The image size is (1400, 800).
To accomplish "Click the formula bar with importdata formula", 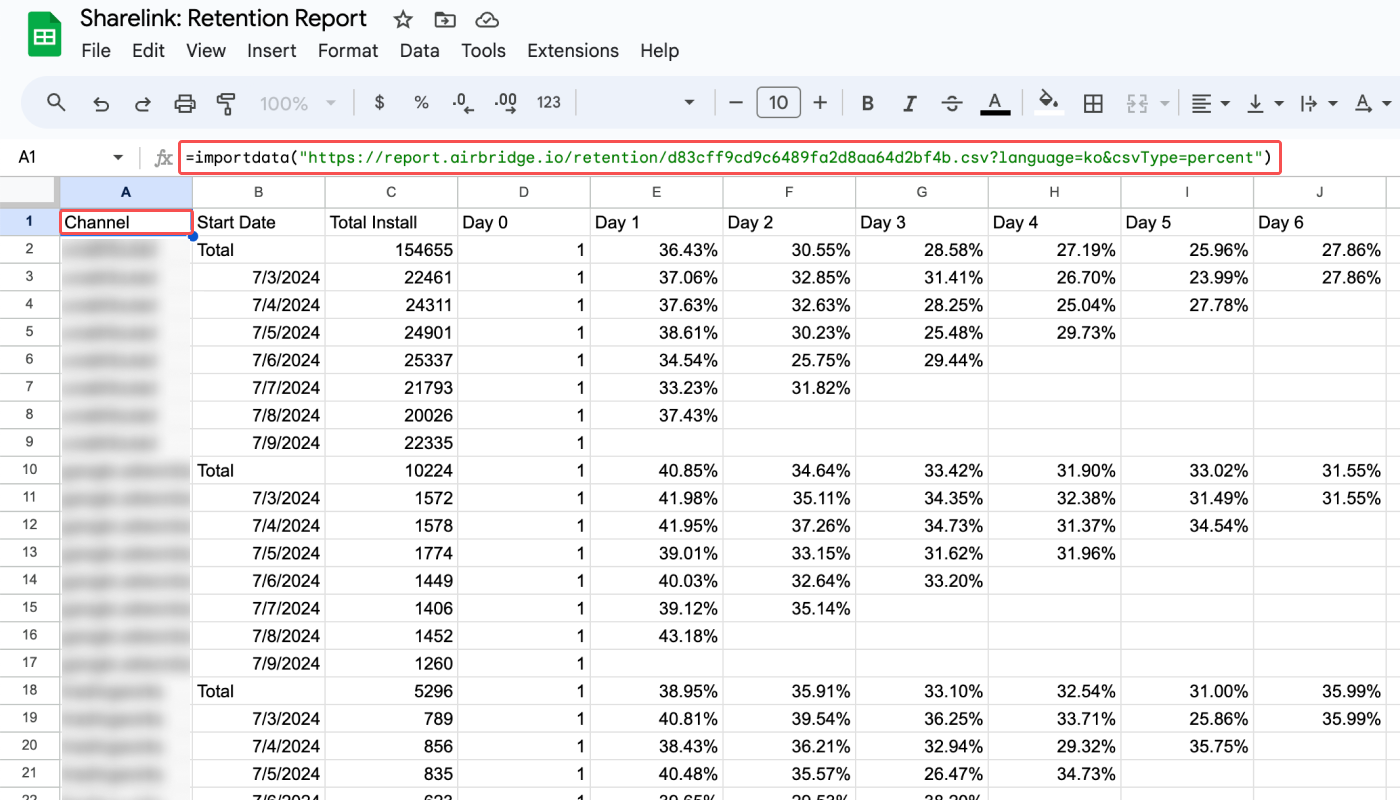I will (x=730, y=158).
